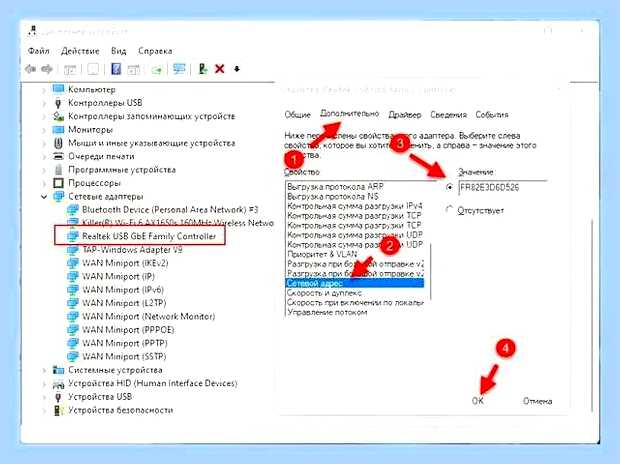The image size is (620, 464).
Task: Click the WAN Miniport (SSTP) adapter icon
Action: coord(72,356)
